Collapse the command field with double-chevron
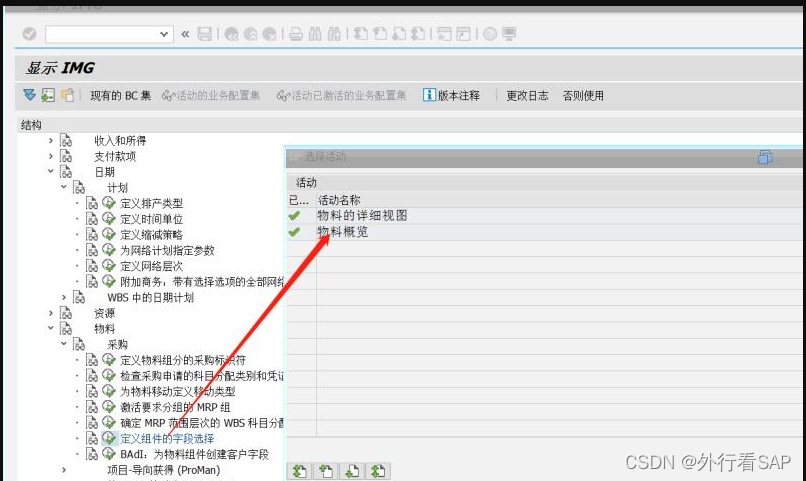This screenshot has width=806, height=481. coord(185,34)
